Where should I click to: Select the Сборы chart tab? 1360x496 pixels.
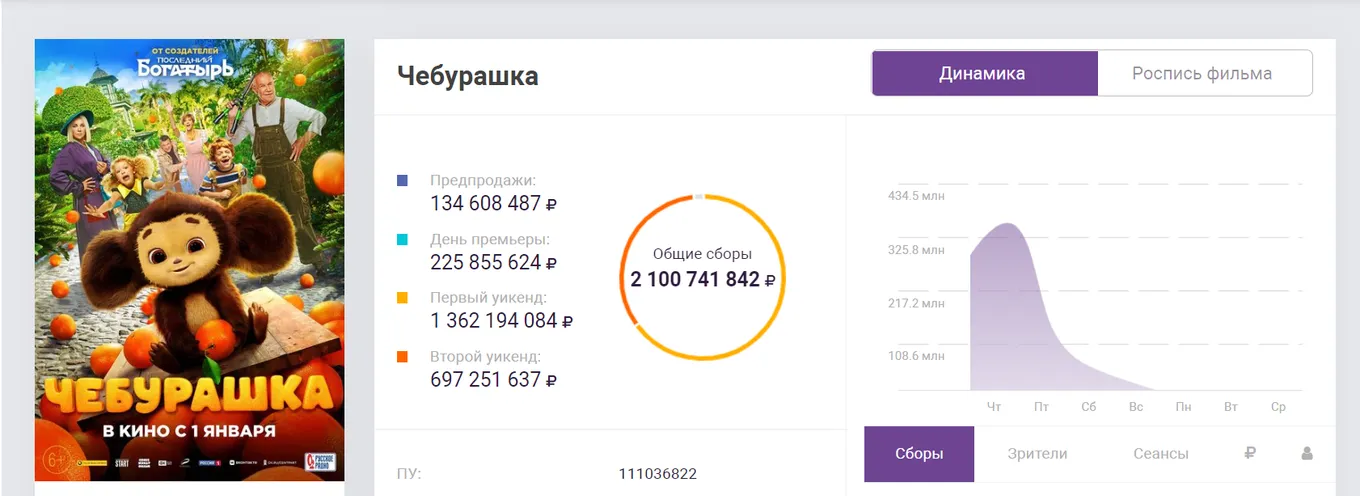pos(919,453)
